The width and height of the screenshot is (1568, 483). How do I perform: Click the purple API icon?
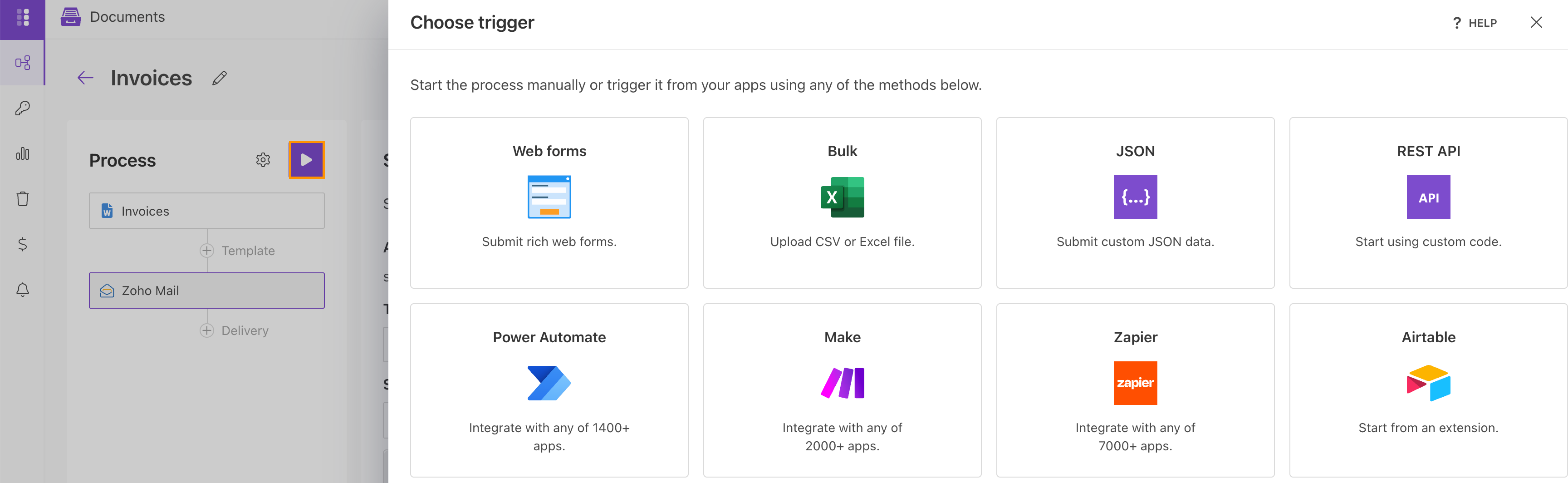pyautogui.click(x=1428, y=197)
